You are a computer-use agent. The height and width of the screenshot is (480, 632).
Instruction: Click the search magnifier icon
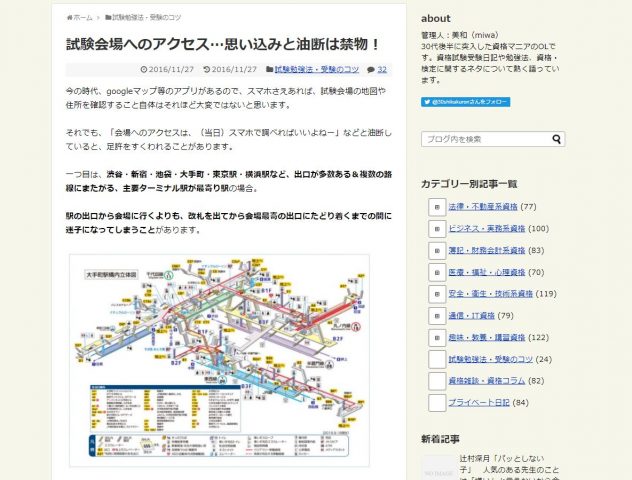[x=557, y=139]
